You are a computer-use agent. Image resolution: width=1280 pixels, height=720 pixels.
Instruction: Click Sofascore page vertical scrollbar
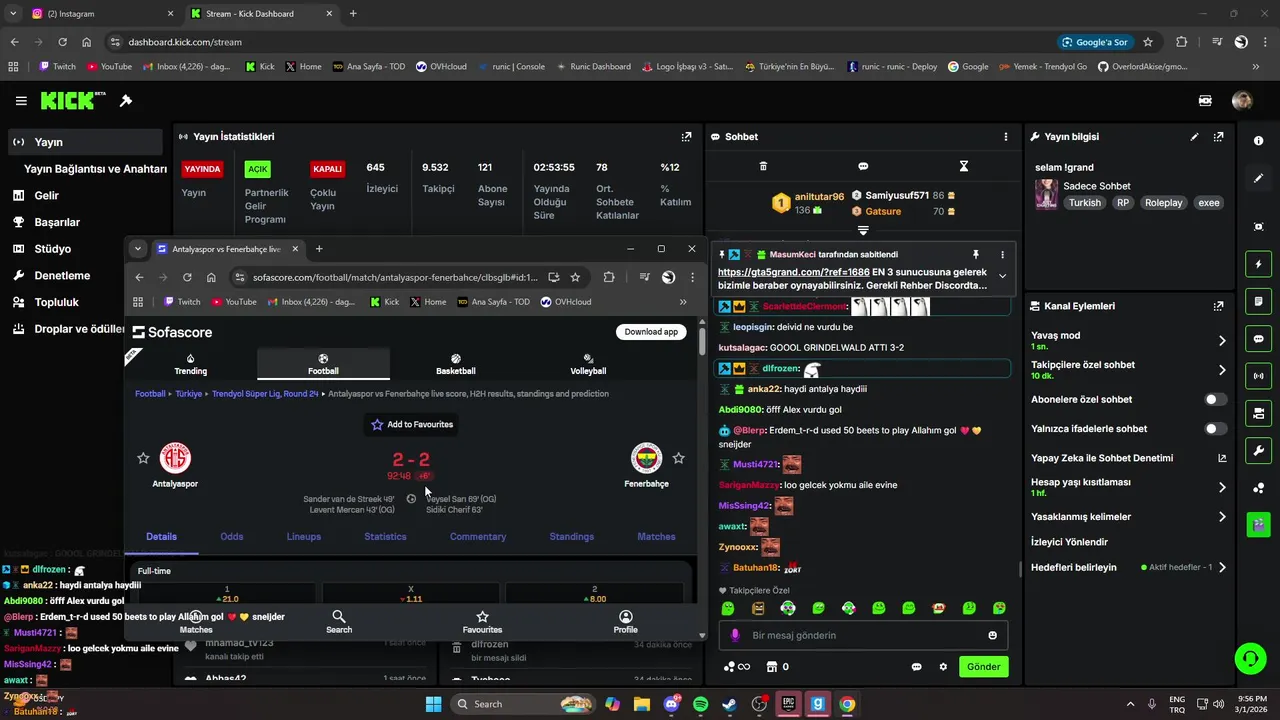pyautogui.click(x=702, y=340)
